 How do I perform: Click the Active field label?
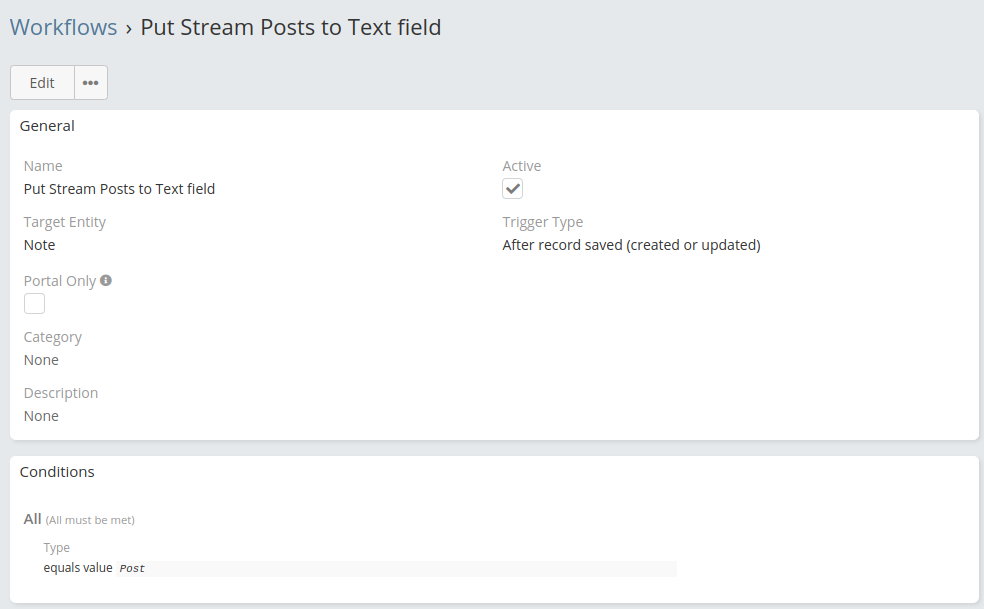pos(522,166)
